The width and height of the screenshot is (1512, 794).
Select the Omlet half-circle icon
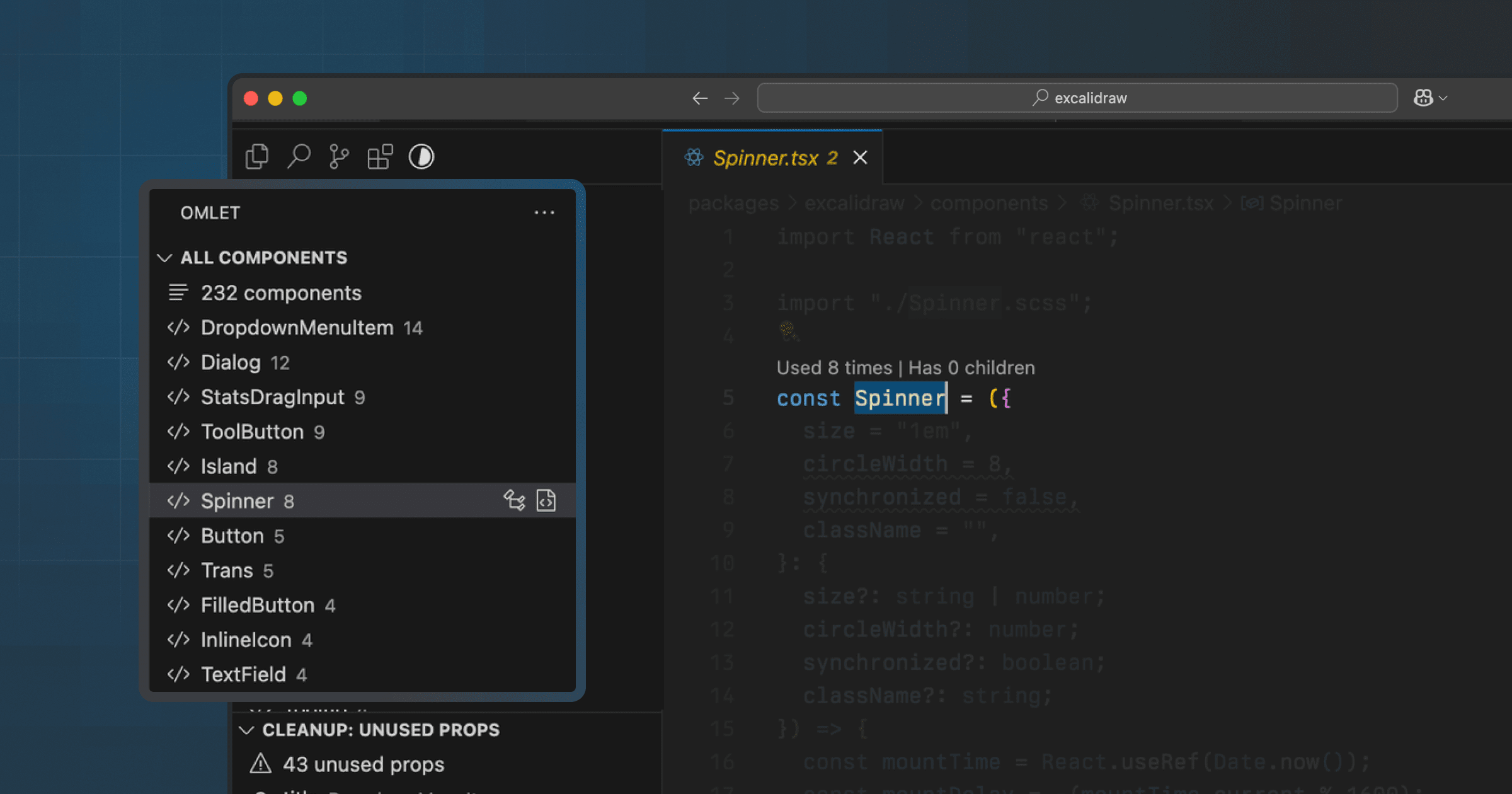[x=421, y=156]
